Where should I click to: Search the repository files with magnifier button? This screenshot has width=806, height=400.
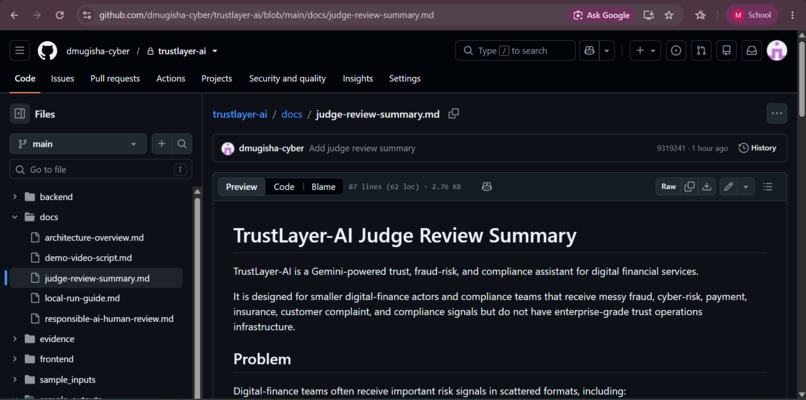182,144
